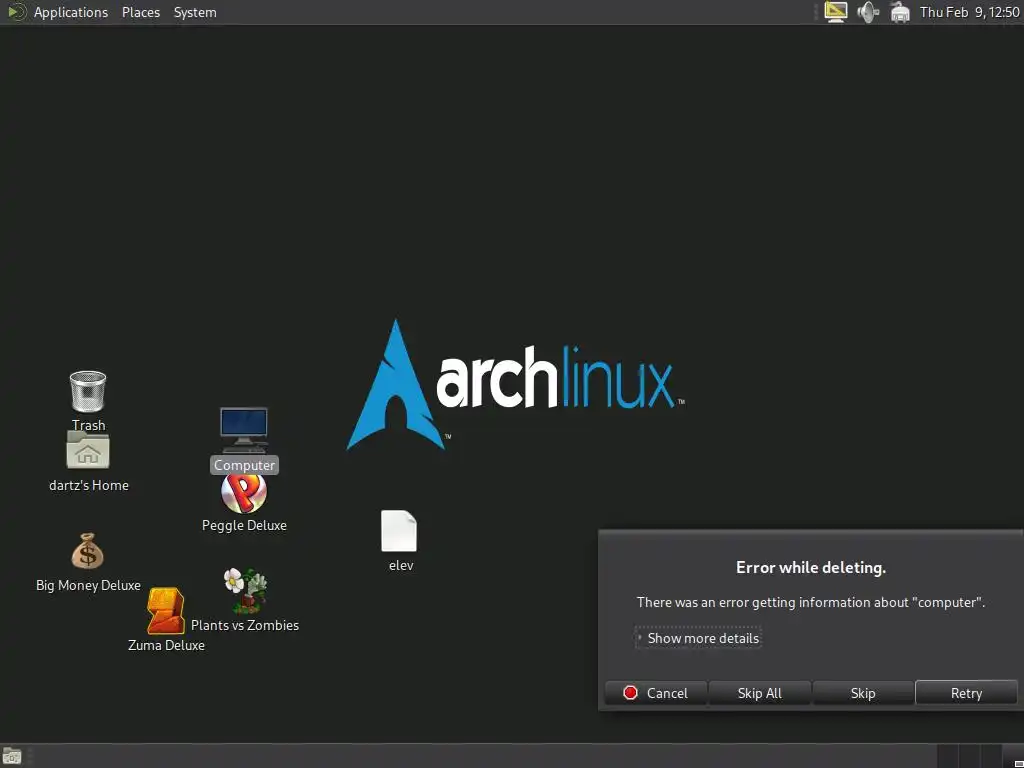This screenshot has height=768, width=1024.
Task: Select the Peggle Deluxe launcher icon
Action: tap(244, 492)
